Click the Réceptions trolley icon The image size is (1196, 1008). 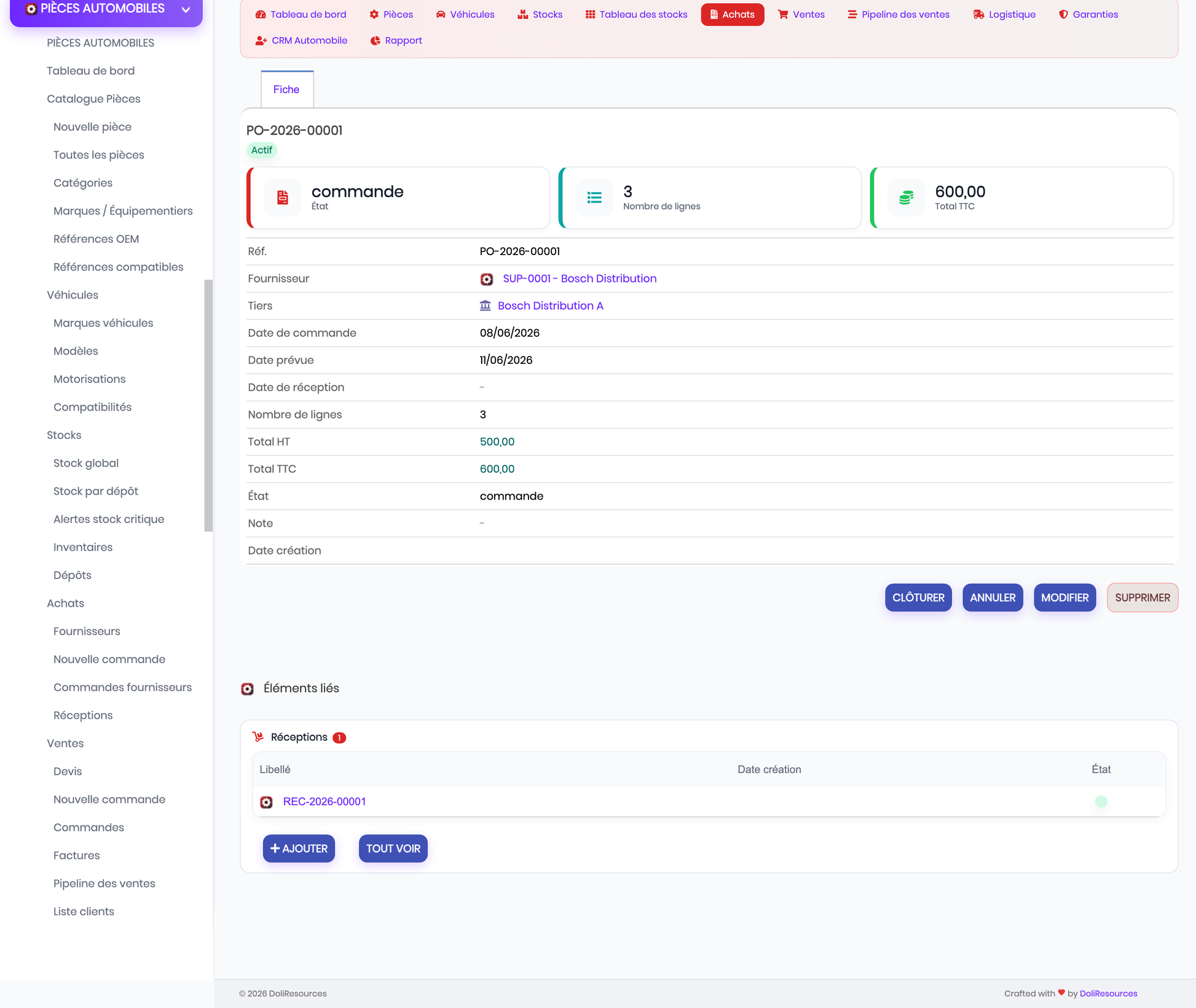tap(258, 736)
